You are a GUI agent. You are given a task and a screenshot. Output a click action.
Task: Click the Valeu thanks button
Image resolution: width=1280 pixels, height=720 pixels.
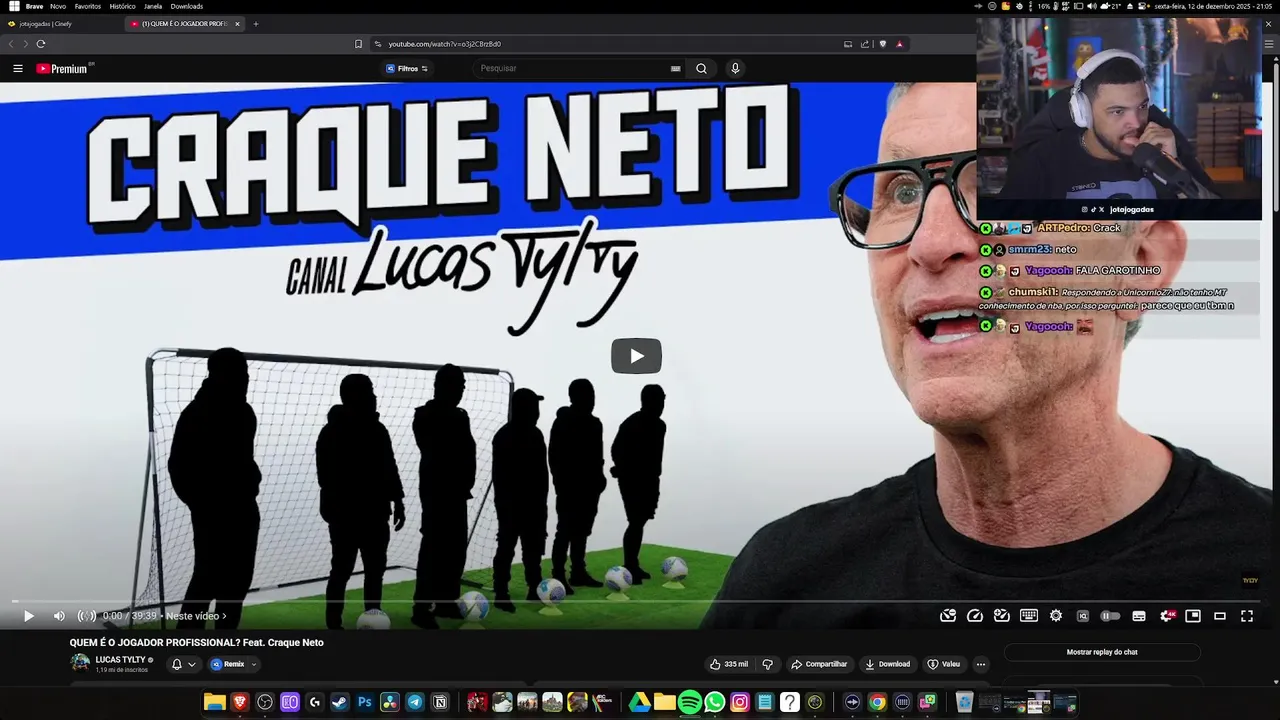[943, 664]
